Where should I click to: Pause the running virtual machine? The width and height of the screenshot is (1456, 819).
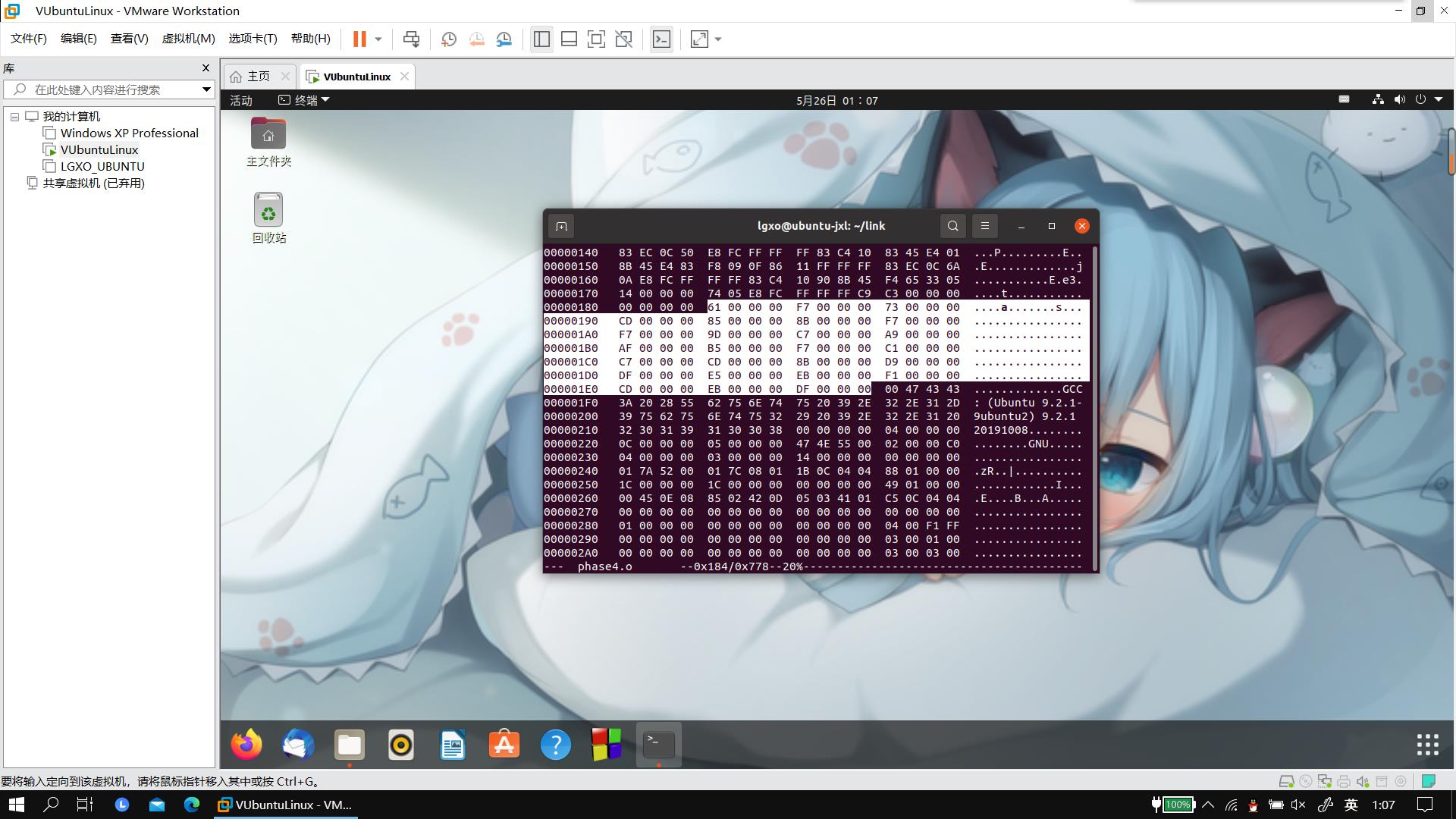pos(359,39)
